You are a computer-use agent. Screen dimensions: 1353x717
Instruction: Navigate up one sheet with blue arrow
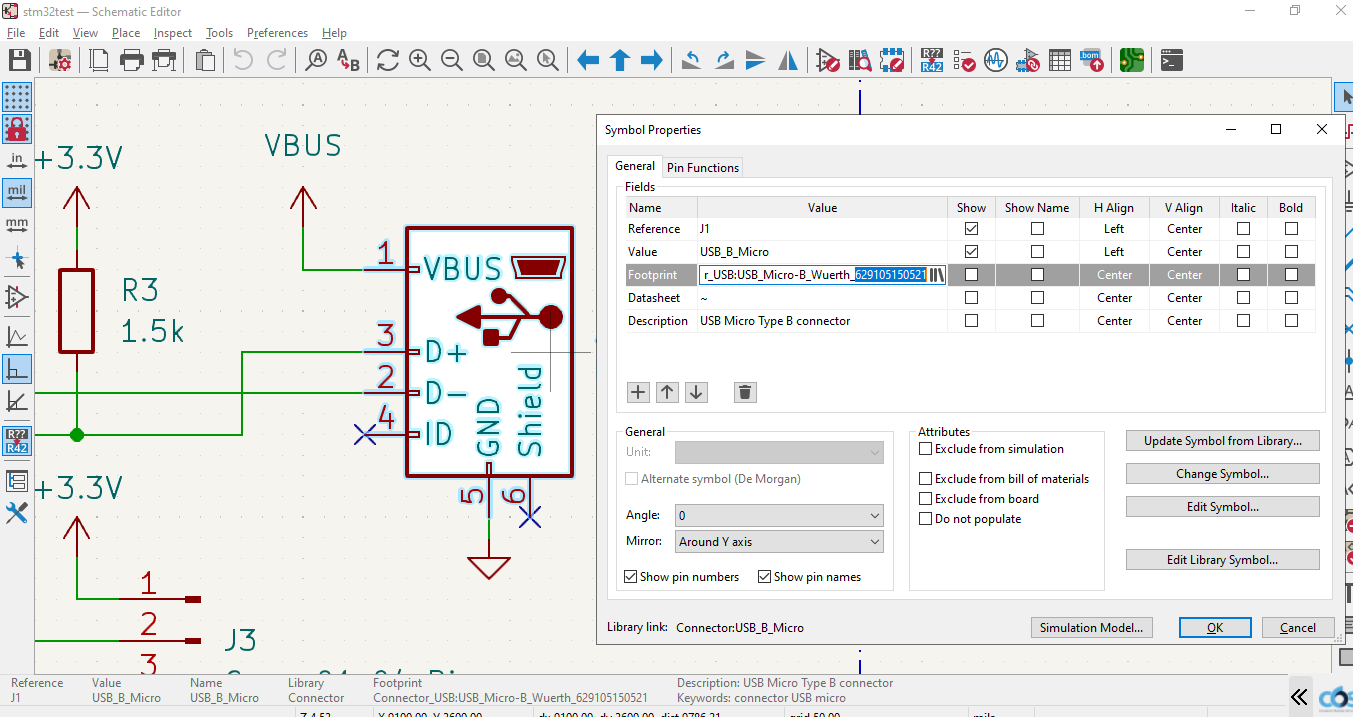click(620, 60)
